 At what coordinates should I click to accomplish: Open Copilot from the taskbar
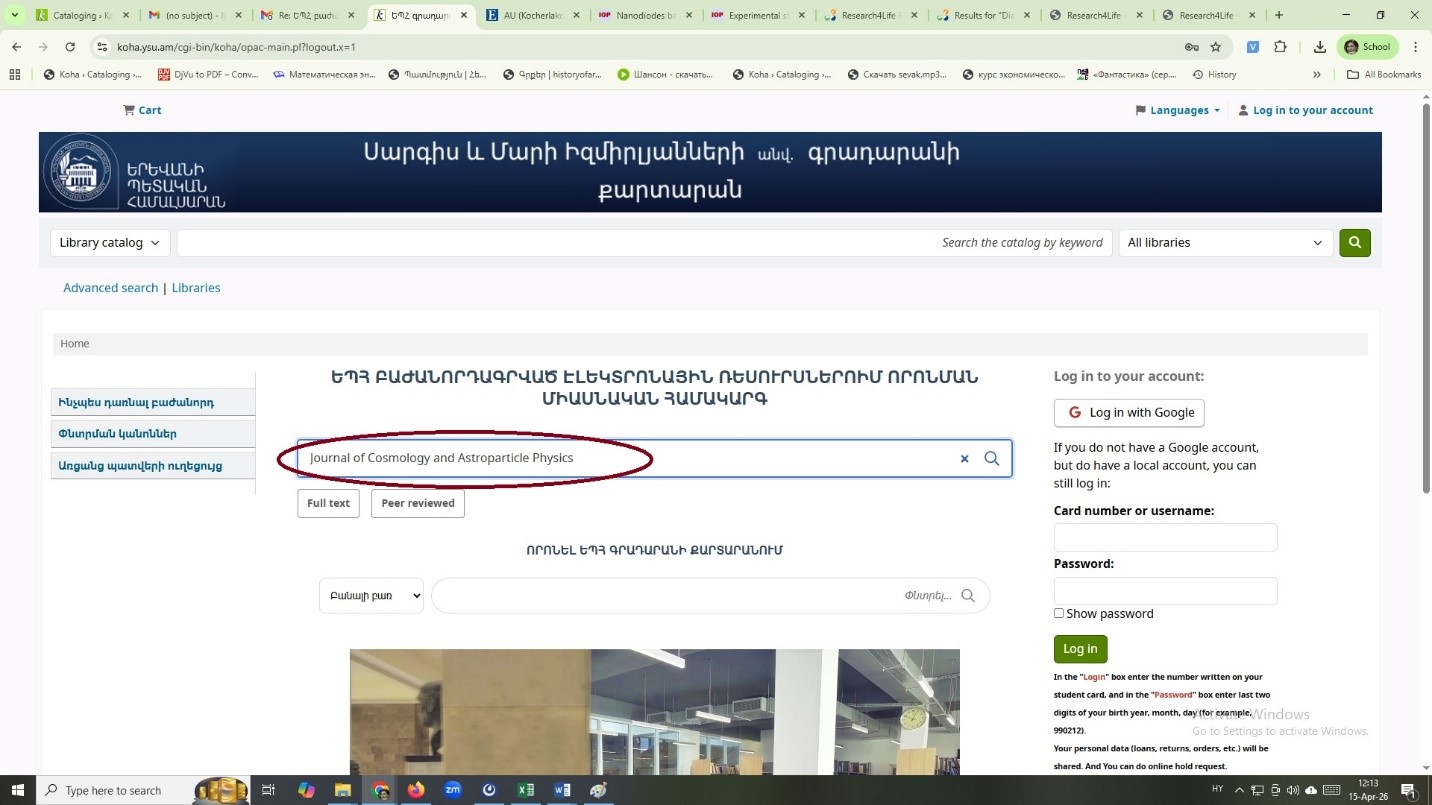tap(306, 790)
